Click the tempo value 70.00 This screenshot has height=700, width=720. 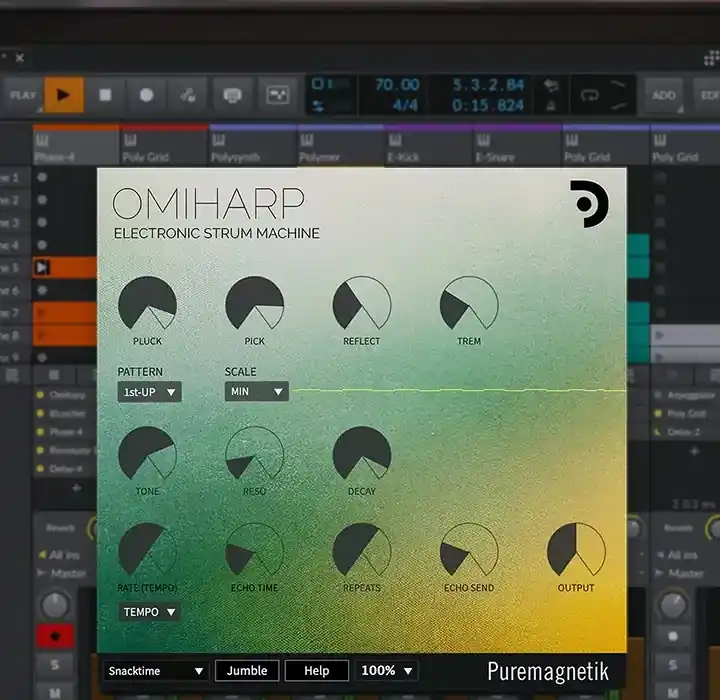[x=397, y=85]
